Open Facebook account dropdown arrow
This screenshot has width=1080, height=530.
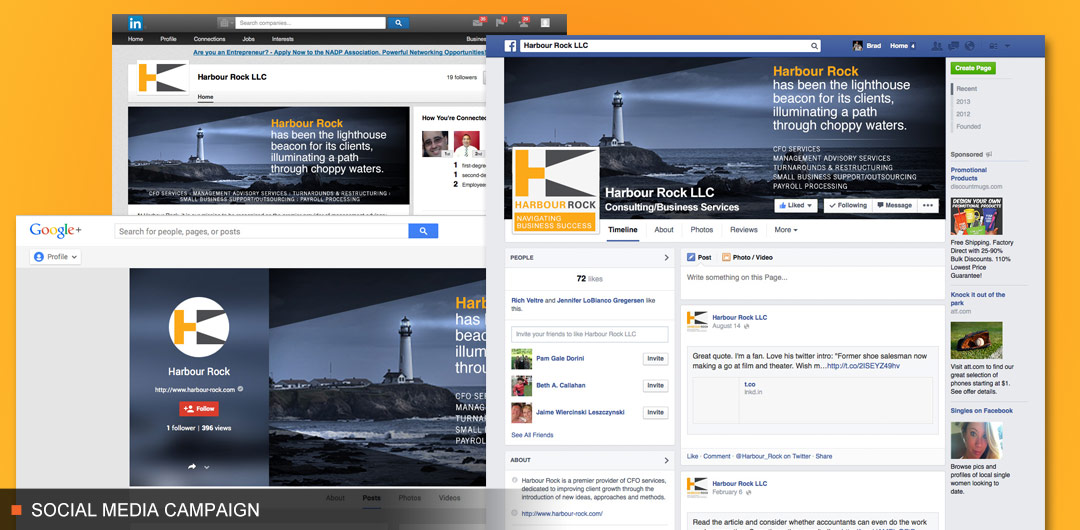click(x=1008, y=46)
